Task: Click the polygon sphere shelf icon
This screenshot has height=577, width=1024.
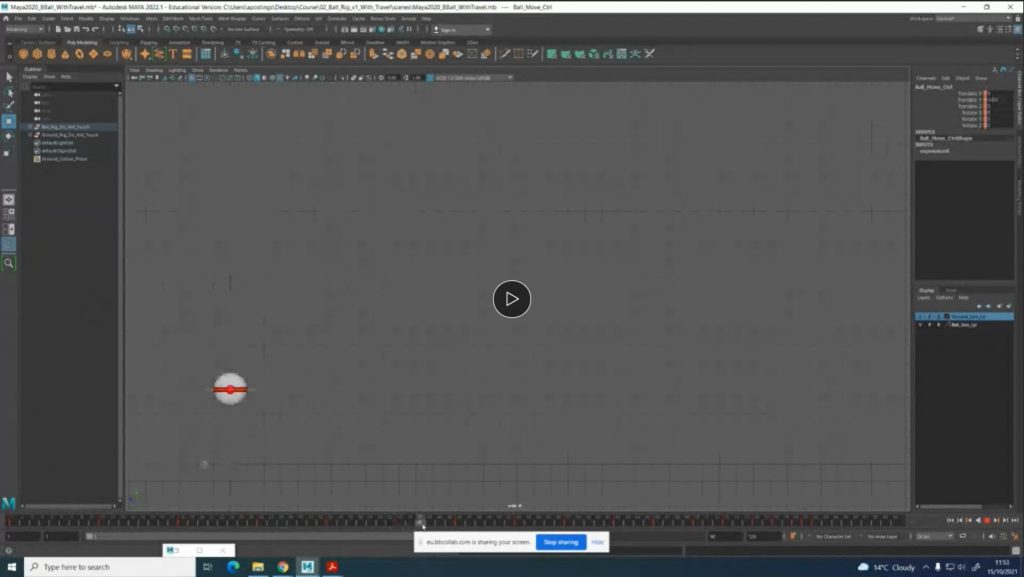Action: click(x=24, y=54)
